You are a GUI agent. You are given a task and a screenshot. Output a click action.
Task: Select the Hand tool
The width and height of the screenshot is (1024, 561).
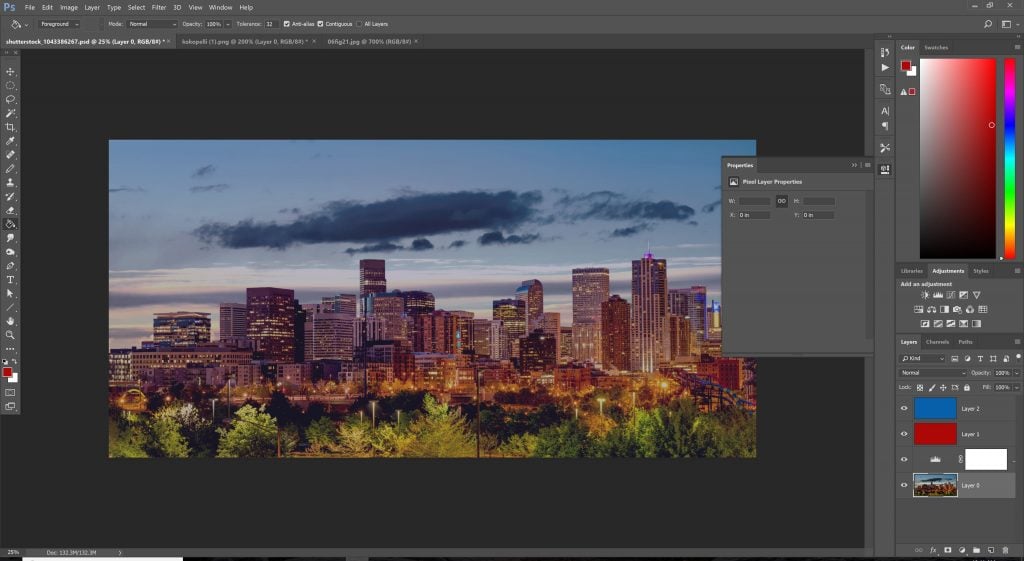click(x=10, y=321)
